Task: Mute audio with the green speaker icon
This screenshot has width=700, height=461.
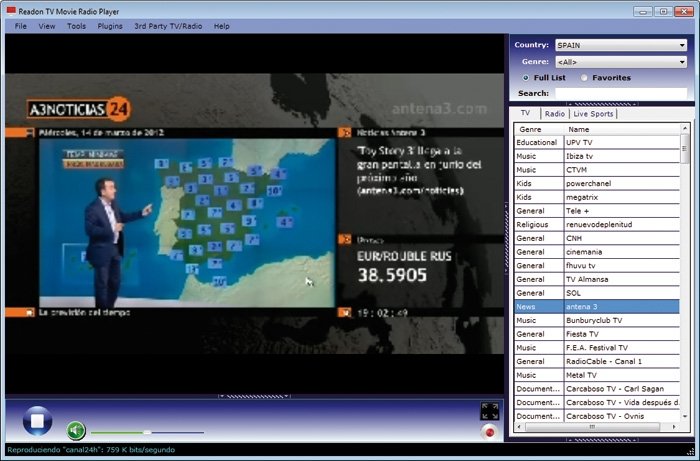Action: point(76,430)
